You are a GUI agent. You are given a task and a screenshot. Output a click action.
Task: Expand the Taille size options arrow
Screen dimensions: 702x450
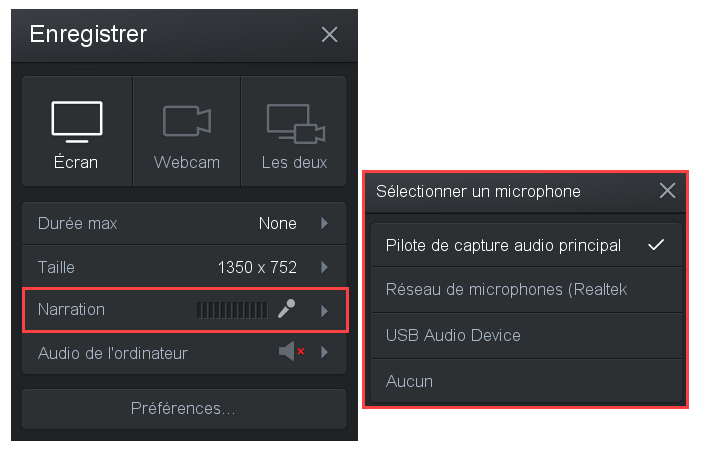tap(325, 267)
